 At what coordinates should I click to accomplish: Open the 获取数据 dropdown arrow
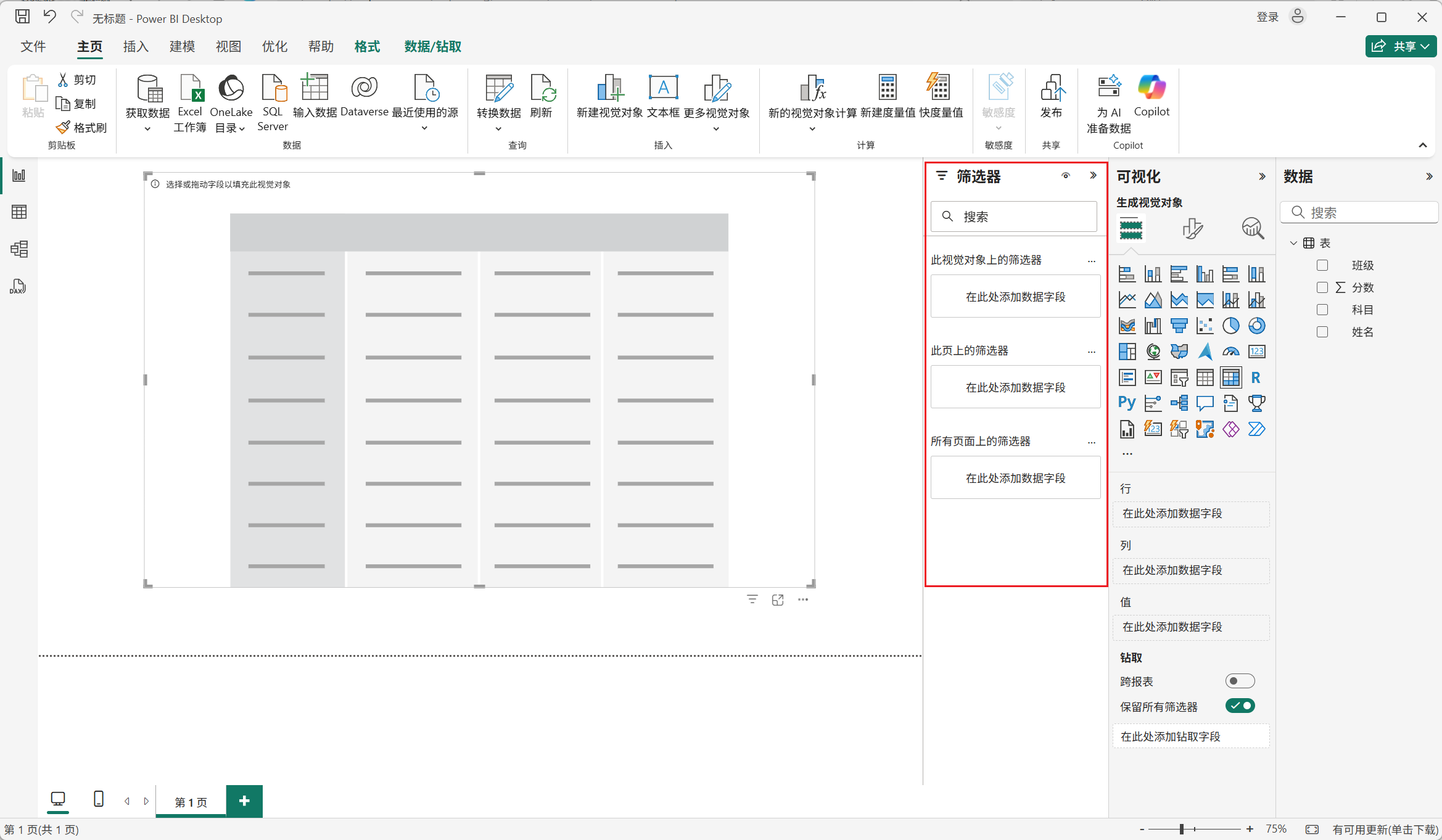click(147, 129)
